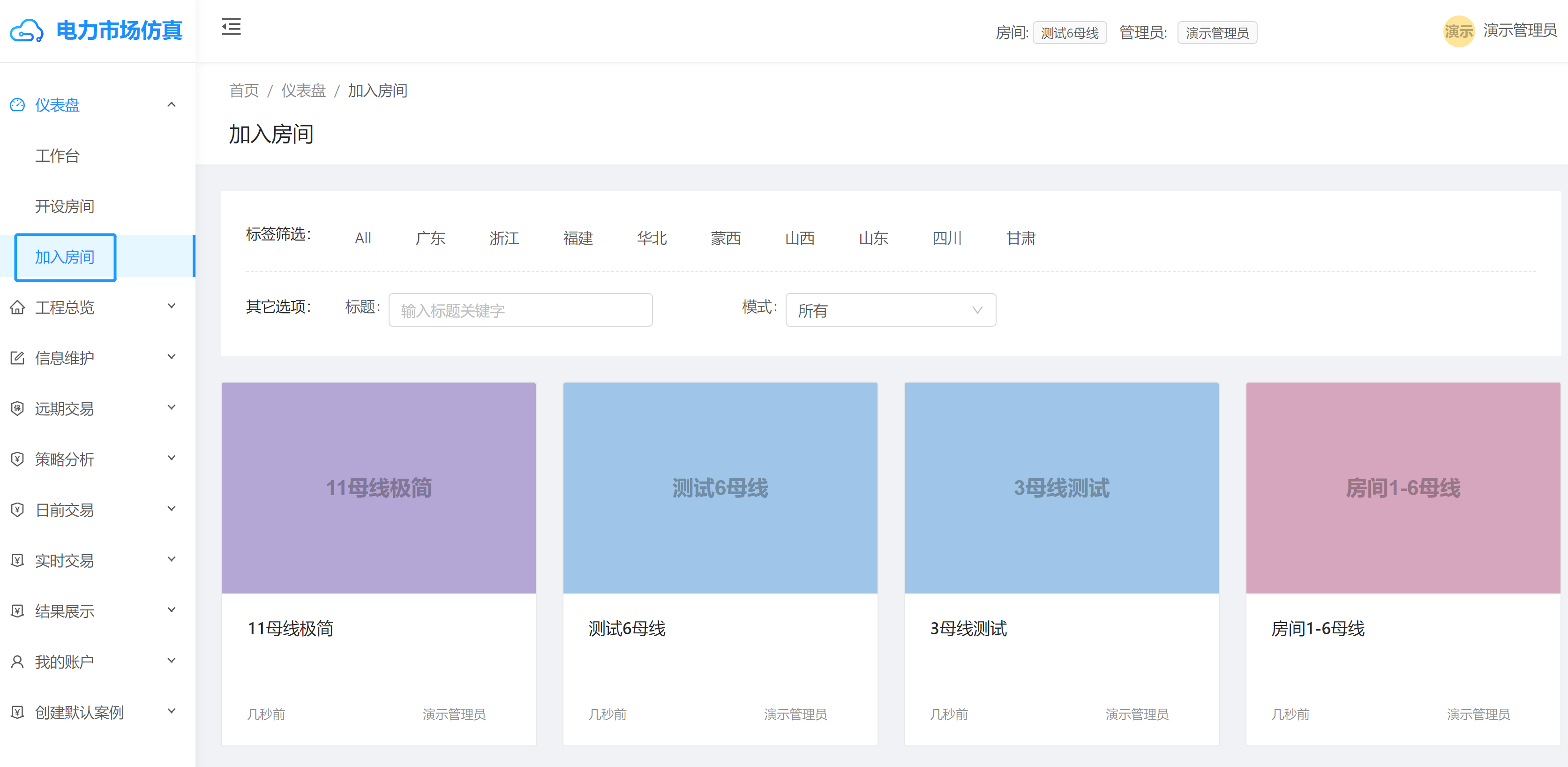This screenshot has width=1568, height=767.
Task: Filter rooms by 华北 tag
Action: pyautogui.click(x=652, y=238)
